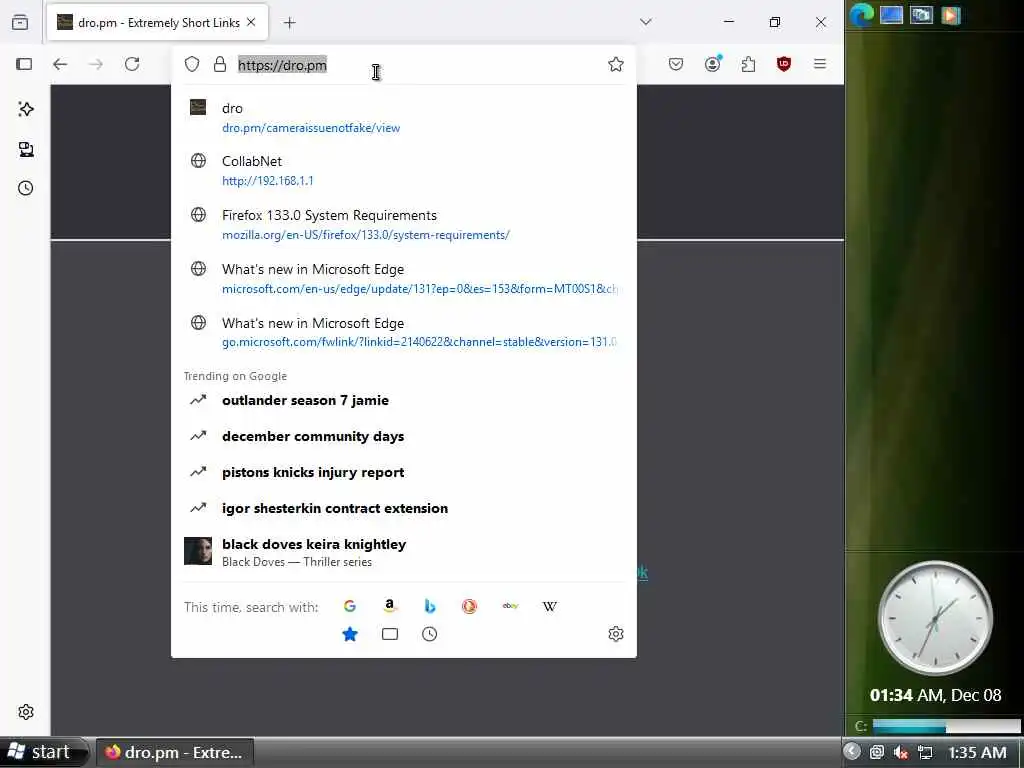Select trending search pistons knicks injury report
This screenshot has height=768, width=1024.
point(403,472)
